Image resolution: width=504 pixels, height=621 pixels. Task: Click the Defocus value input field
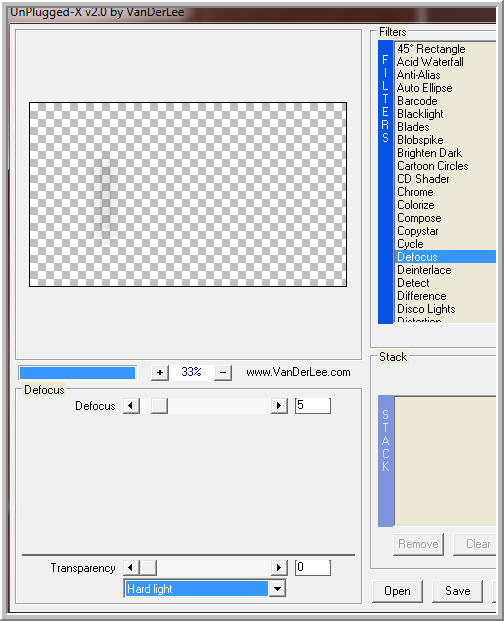tap(313, 406)
